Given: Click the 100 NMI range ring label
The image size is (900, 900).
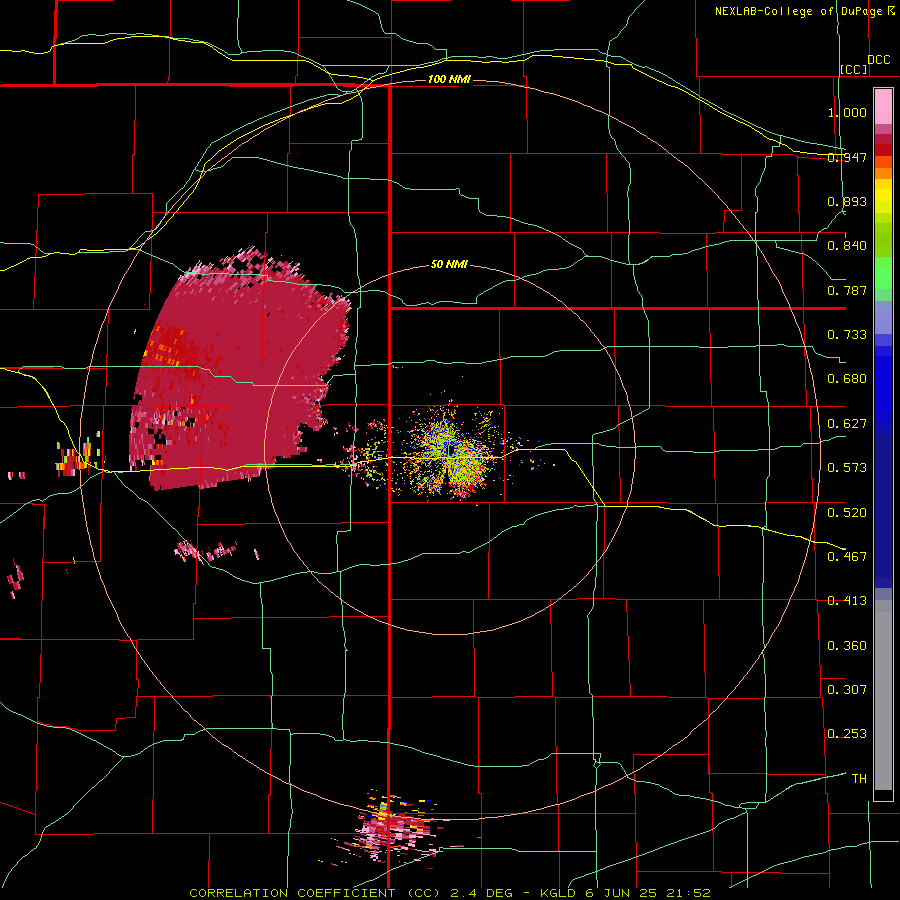Looking at the screenshot, I should click(x=449, y=79).
